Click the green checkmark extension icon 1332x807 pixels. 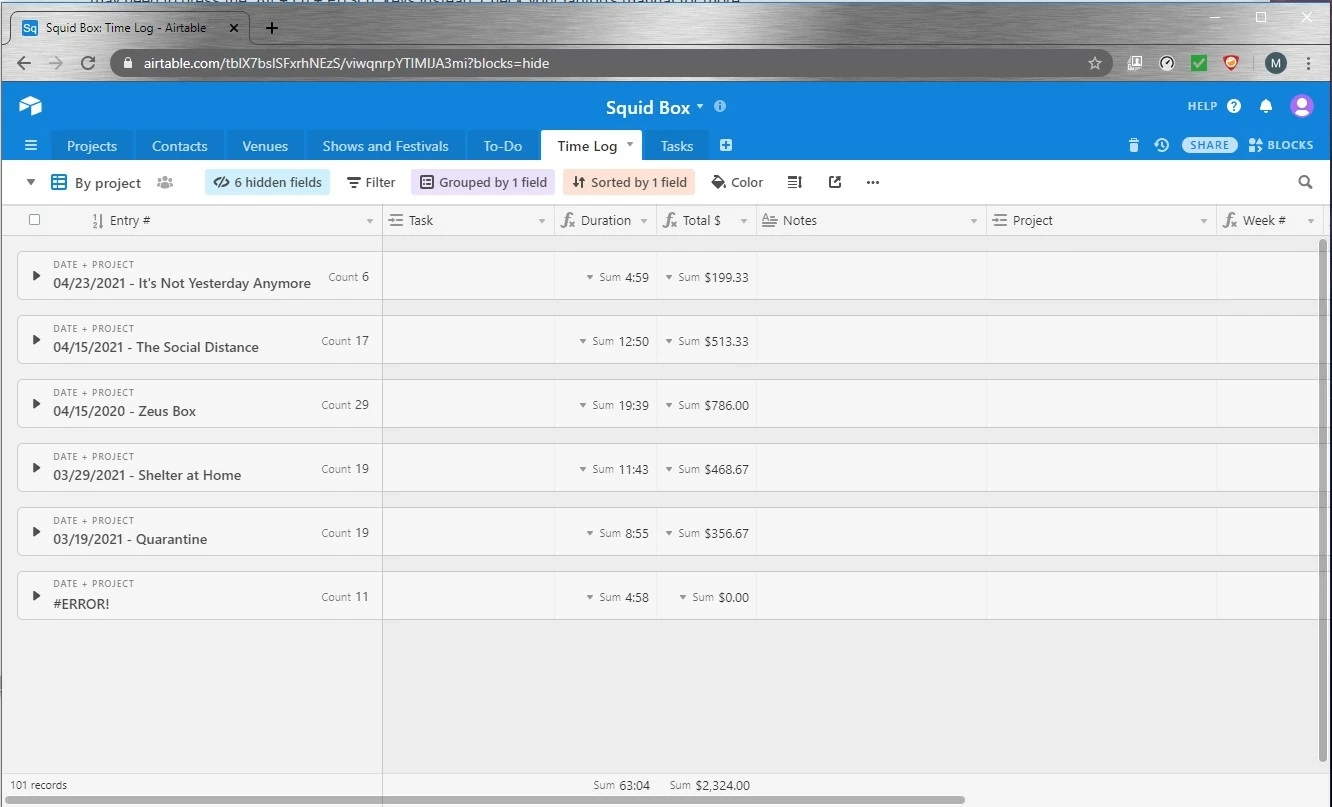(1199, 63)
